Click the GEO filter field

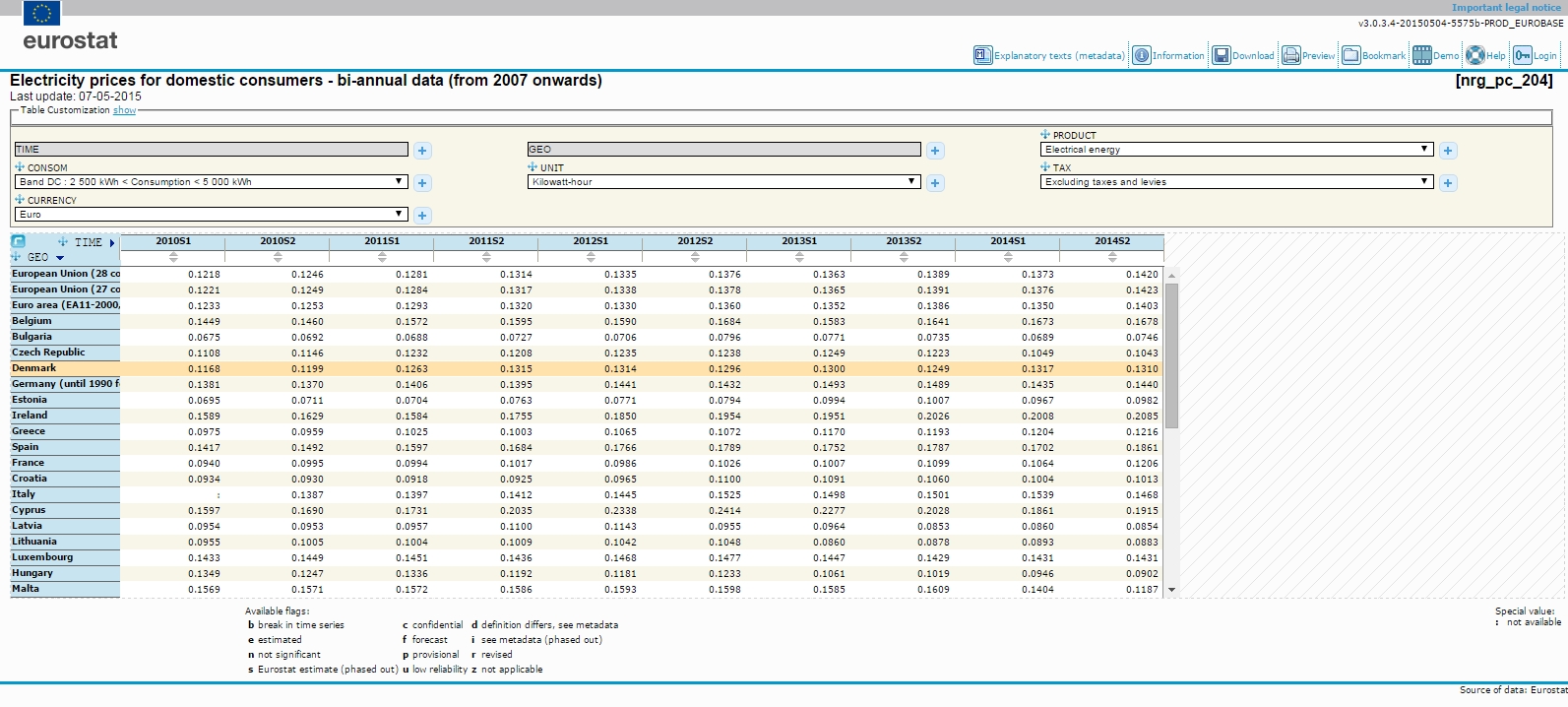tap(724, 150)
